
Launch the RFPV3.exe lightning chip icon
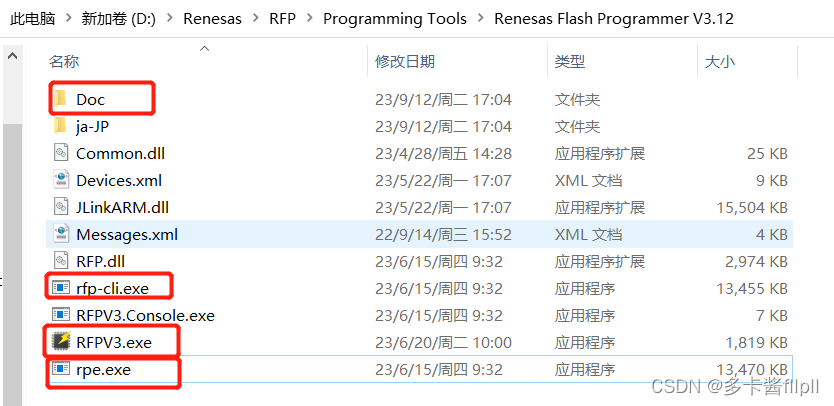point(61,342)
